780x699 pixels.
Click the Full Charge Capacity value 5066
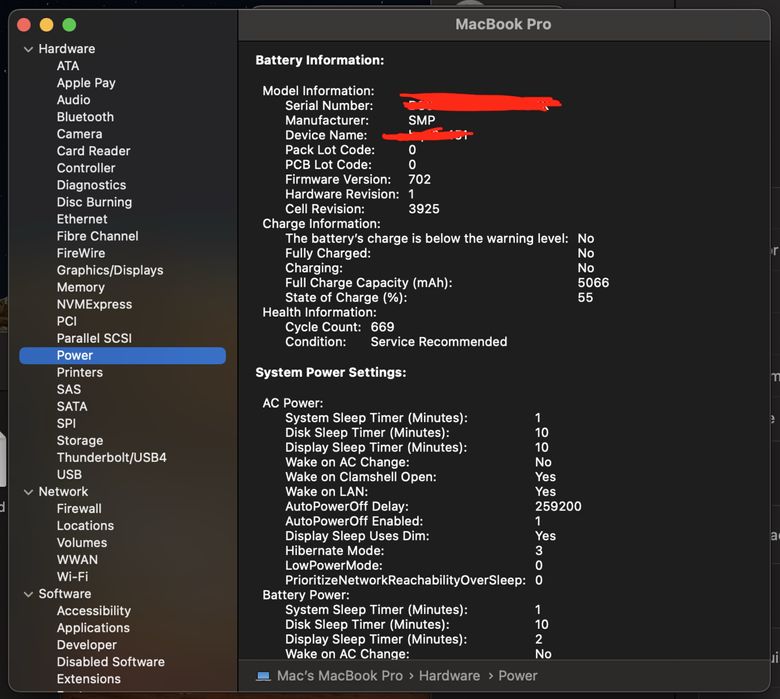(593, 283)
